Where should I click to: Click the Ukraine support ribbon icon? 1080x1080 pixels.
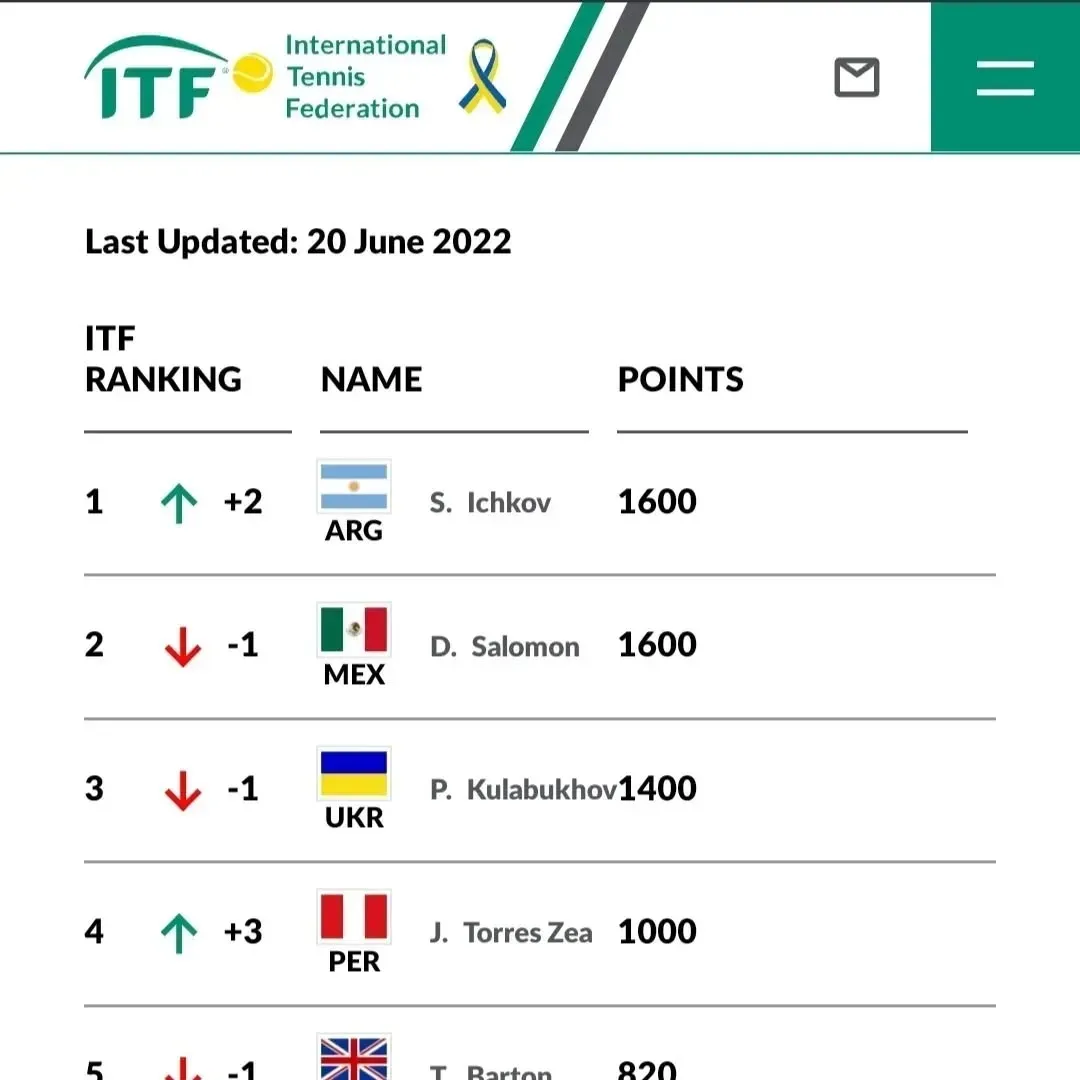(x=485, y=75)
